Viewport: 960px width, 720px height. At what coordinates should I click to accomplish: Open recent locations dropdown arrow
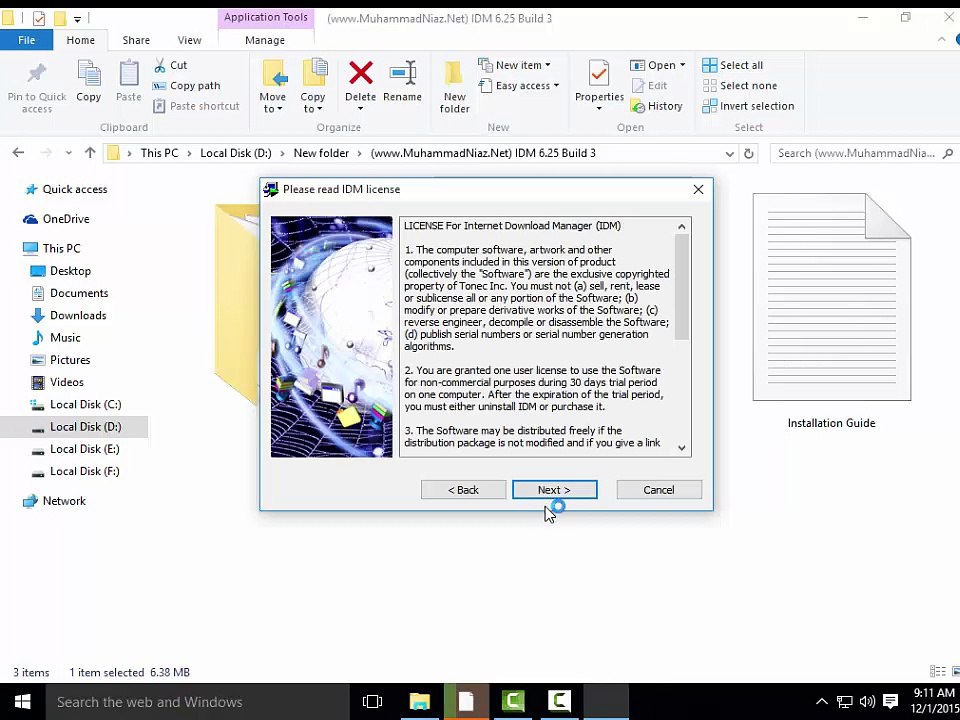point(69,153)
